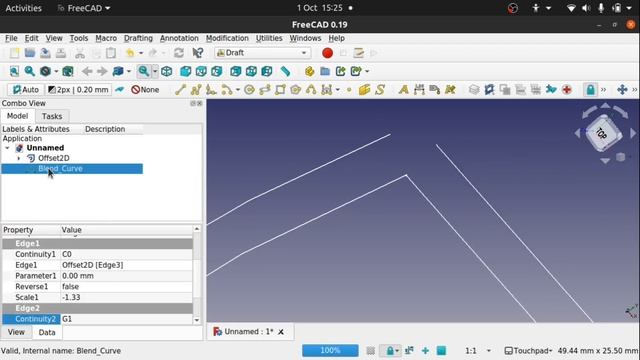This screenshot has width=640, height=360.
Task: Click the Scale1 value -1.33 field
Action: point(127,298)
